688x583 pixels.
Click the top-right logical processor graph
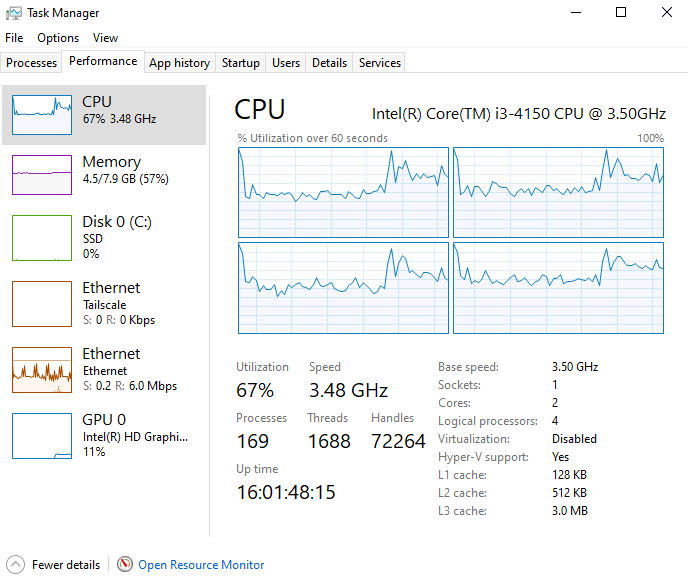(558, 192)
